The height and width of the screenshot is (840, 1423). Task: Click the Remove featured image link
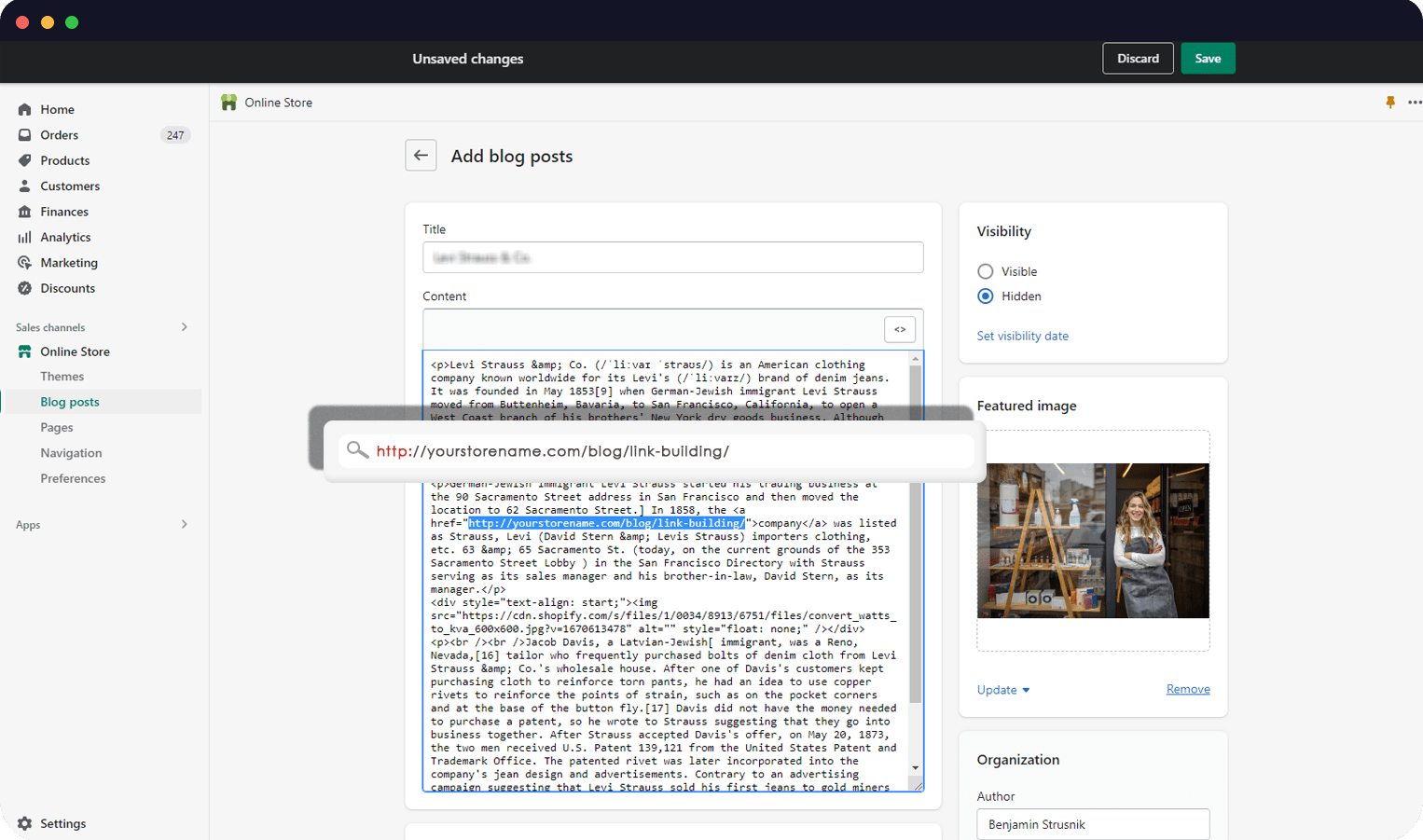click(x=1188, y=689)
